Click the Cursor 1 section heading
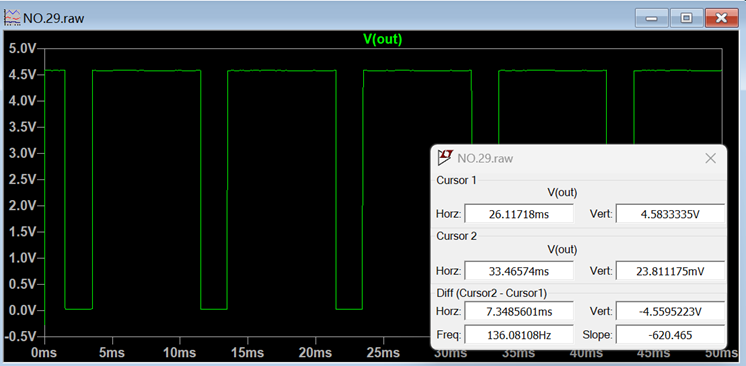The width and height of the screenshot is (746, 366). (456, 180)
